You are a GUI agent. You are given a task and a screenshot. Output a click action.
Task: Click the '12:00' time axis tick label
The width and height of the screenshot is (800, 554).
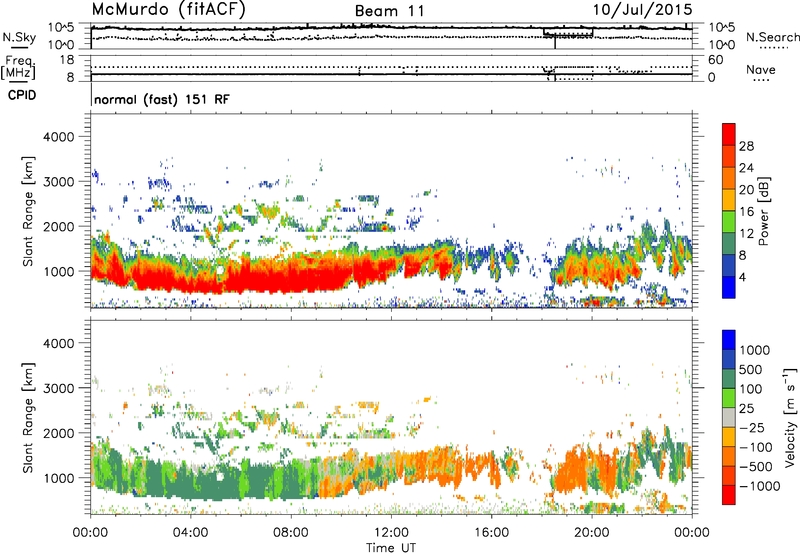[x=391, y=533]
